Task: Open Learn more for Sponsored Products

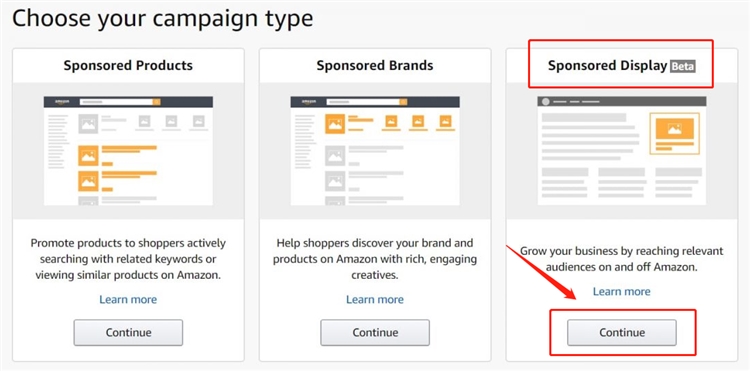Action: (x=128, y=300)
